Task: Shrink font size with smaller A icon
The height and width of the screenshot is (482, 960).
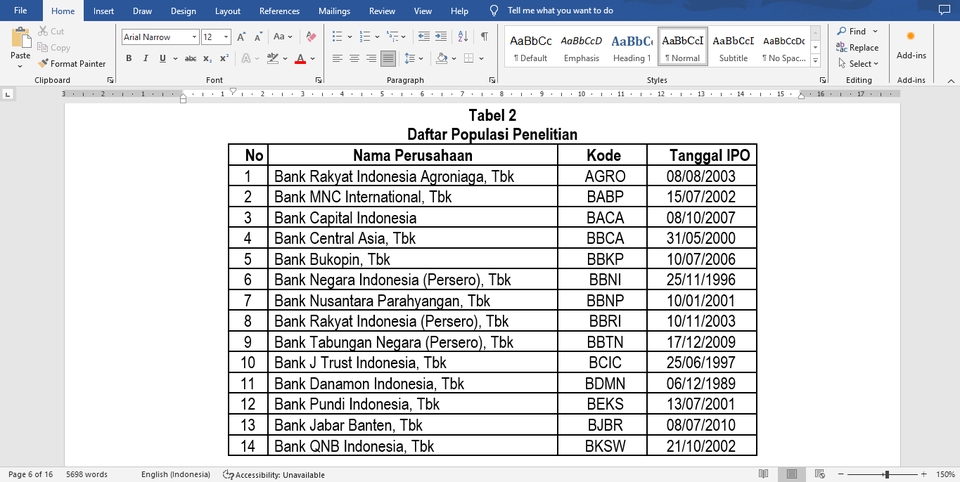Action: [258, 37]
